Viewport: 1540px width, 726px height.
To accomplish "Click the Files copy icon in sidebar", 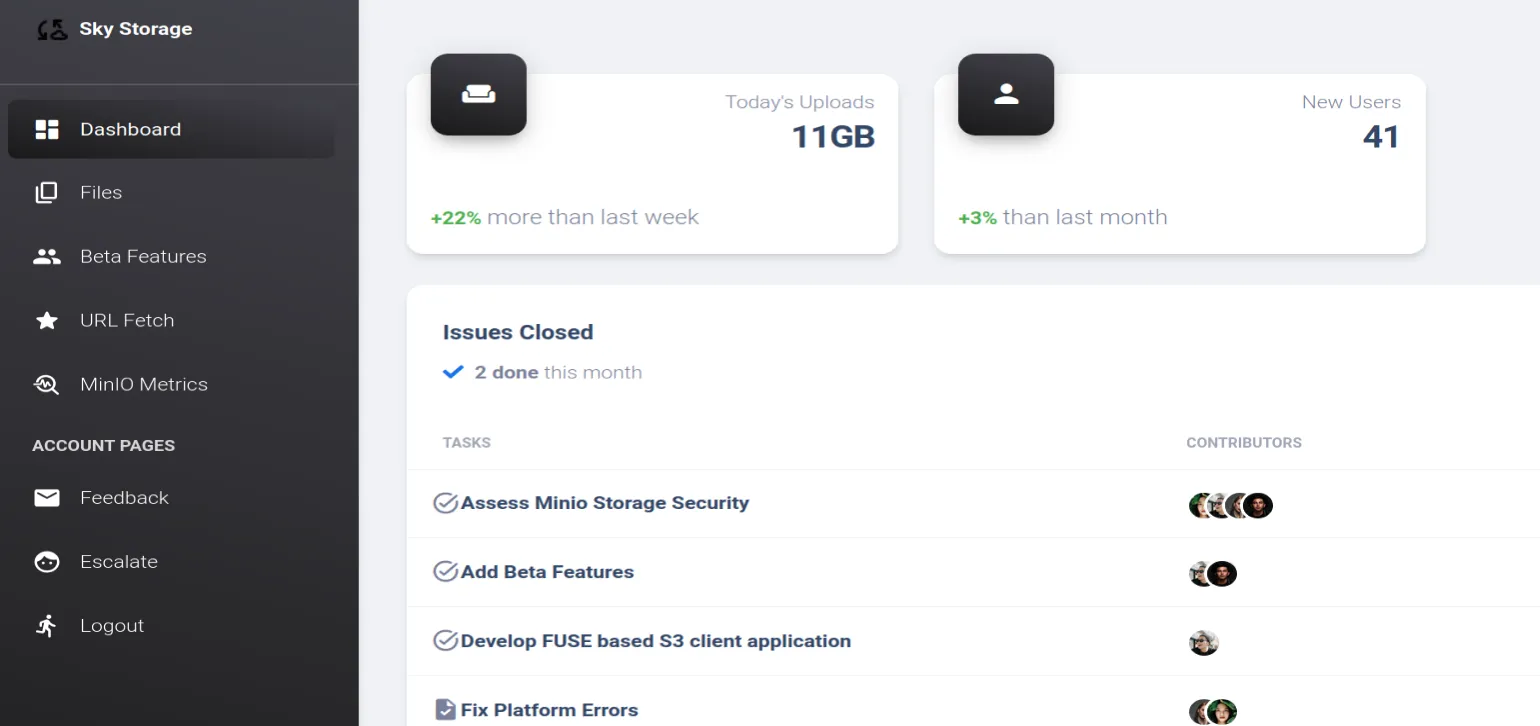I will click(47, 193).
